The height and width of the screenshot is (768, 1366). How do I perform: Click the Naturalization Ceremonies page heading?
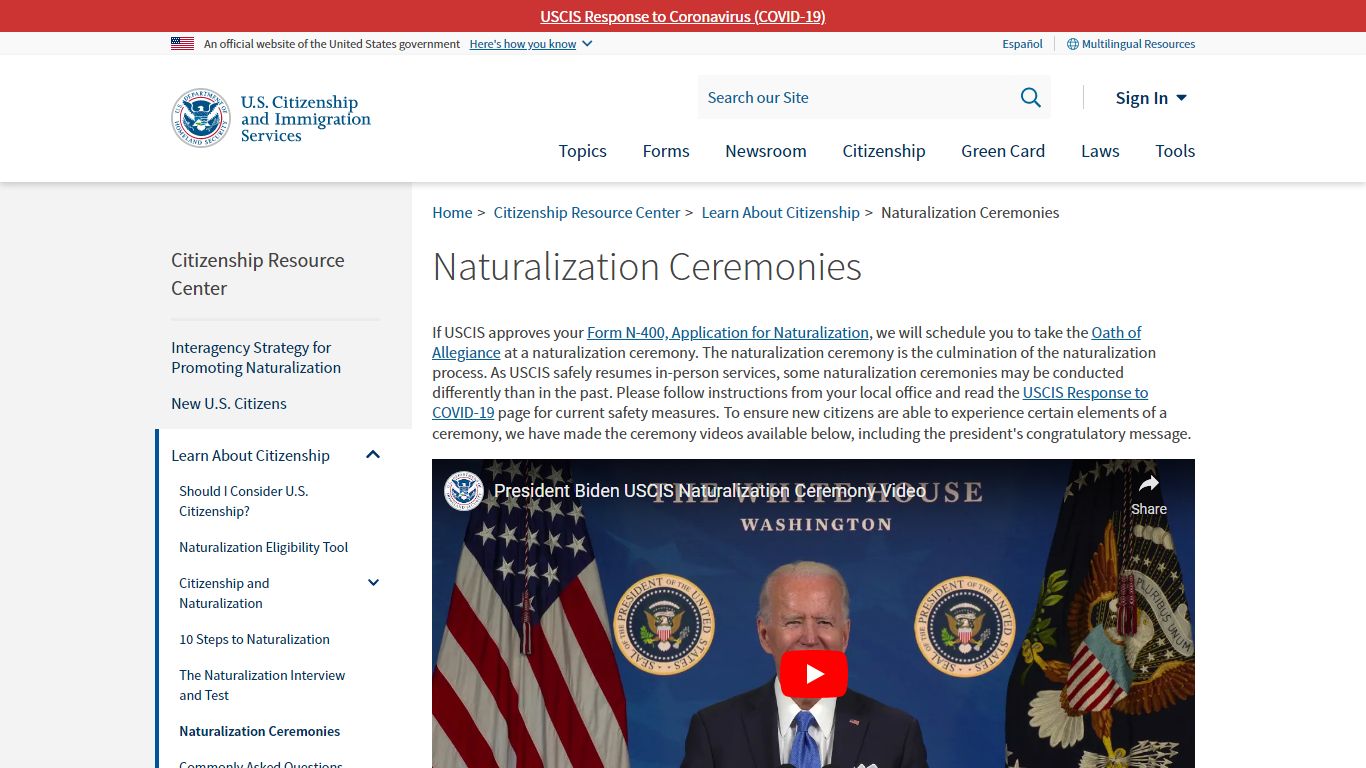[647, 267]
